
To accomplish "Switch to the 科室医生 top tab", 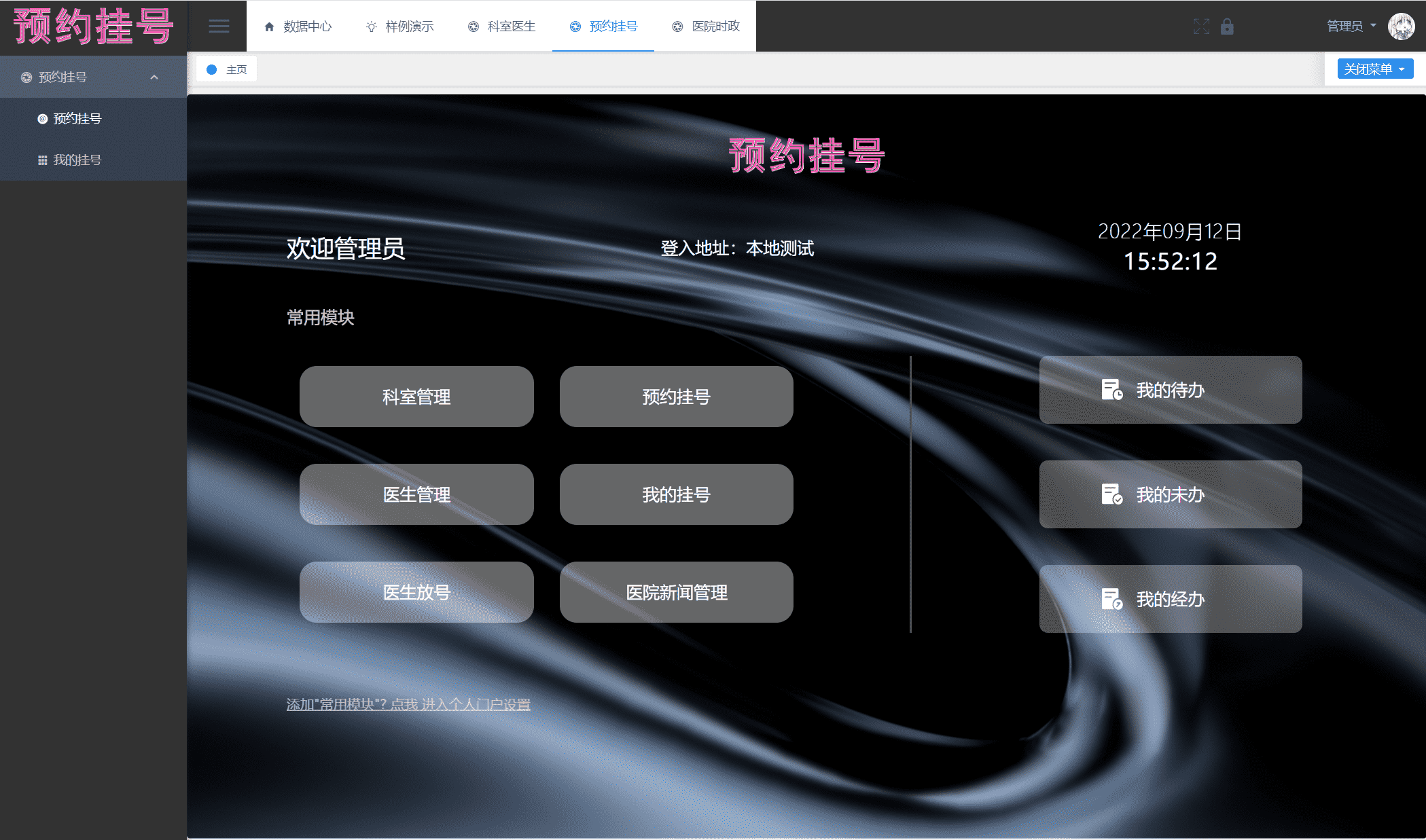I will coord(501,26).
